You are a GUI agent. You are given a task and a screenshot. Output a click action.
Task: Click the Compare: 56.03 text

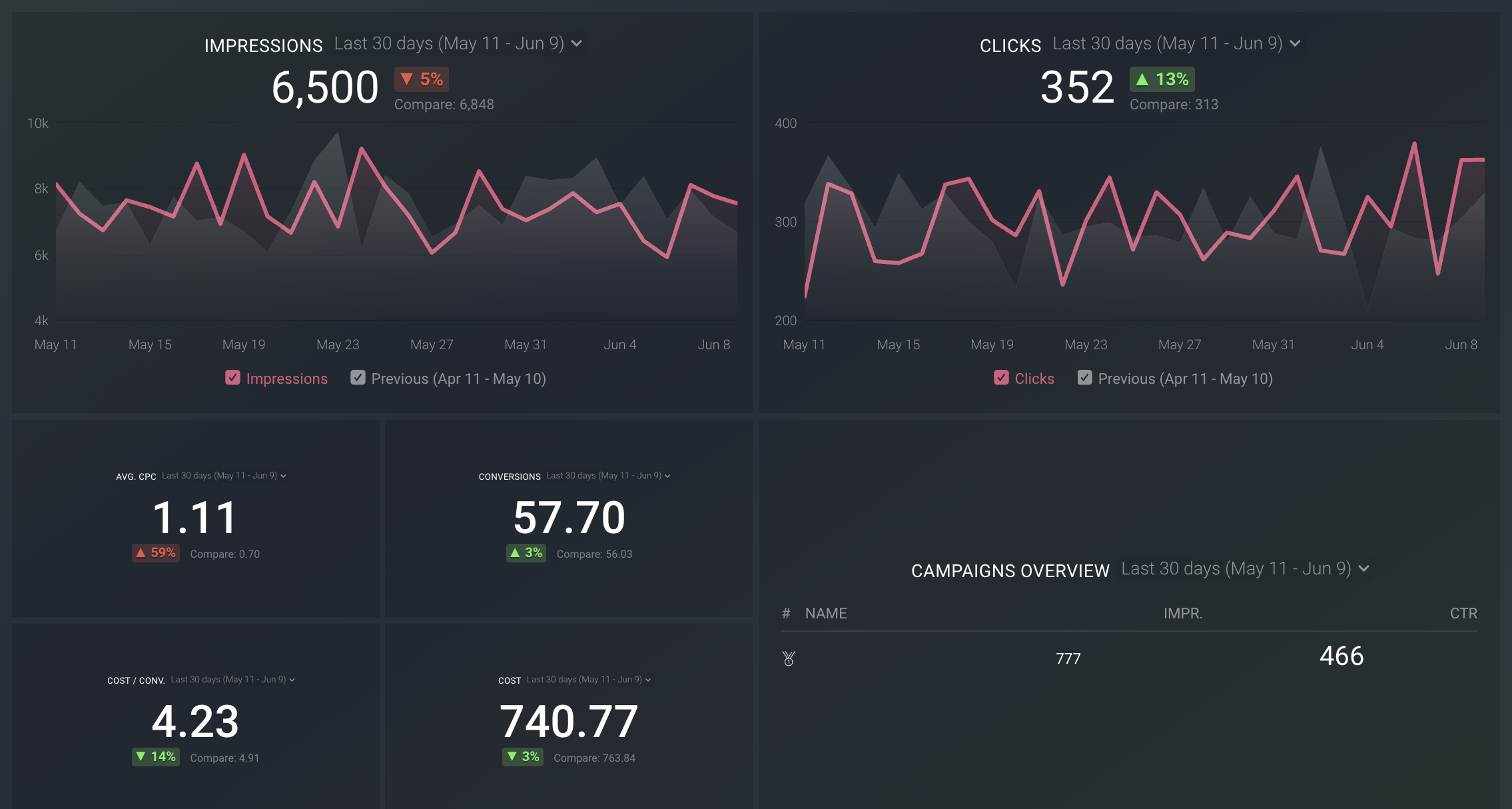coord(595,554)
